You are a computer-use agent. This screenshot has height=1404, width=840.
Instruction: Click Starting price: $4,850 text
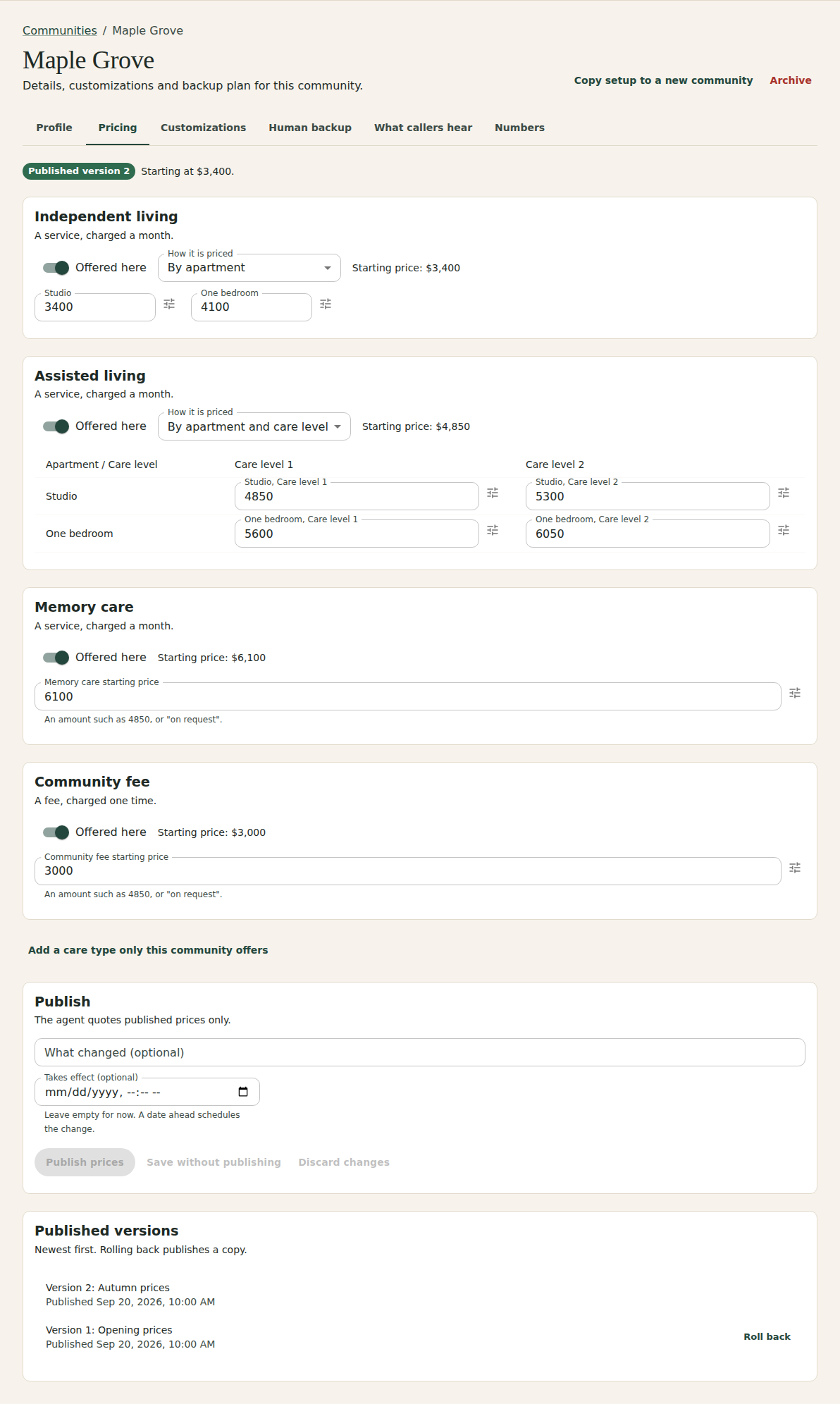(416, 426)
